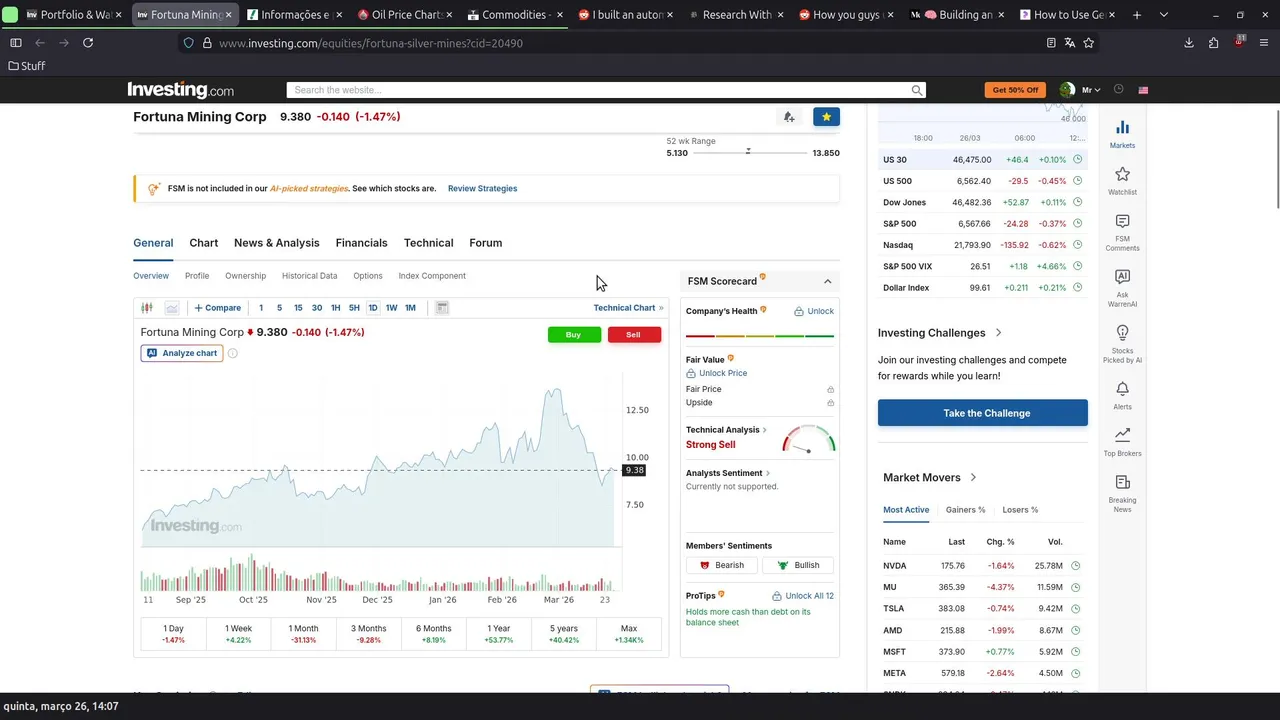
Task: Click Take the Challenge button
Action: [x=983, y=413]
